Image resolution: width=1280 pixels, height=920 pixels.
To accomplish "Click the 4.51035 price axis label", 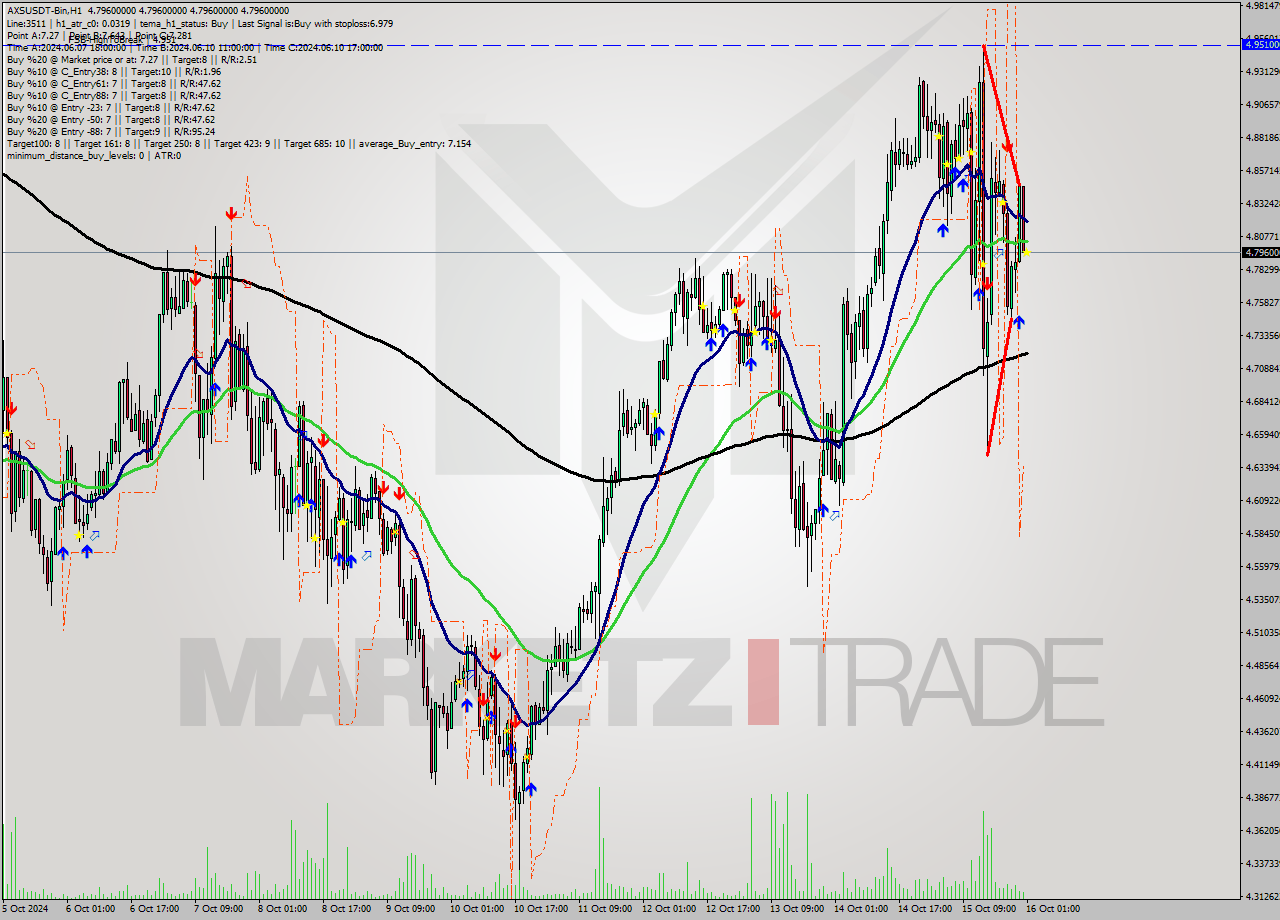I will tap(1262, 633).
